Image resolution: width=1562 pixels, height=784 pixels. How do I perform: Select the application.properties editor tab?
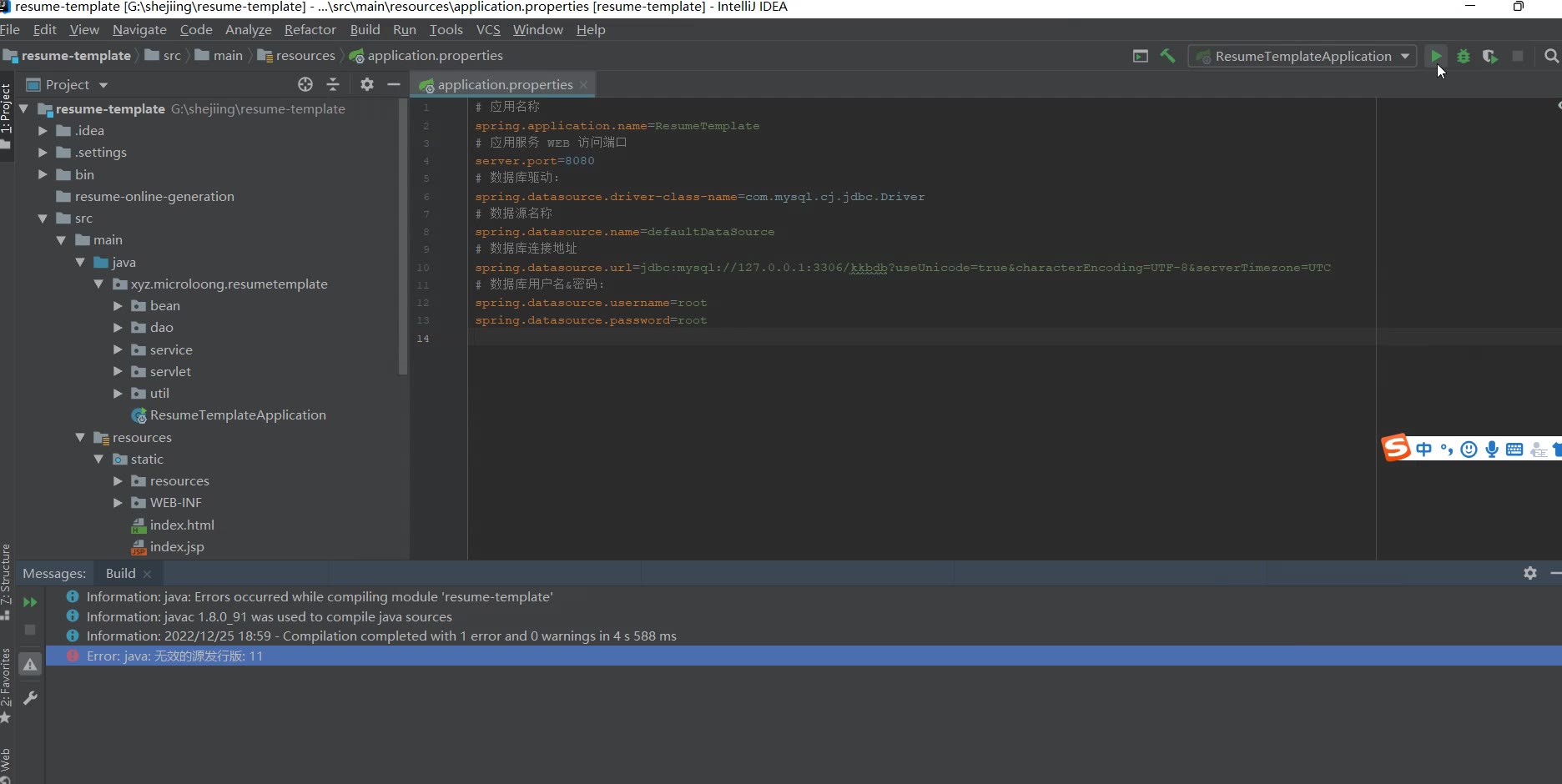point(503,84)
